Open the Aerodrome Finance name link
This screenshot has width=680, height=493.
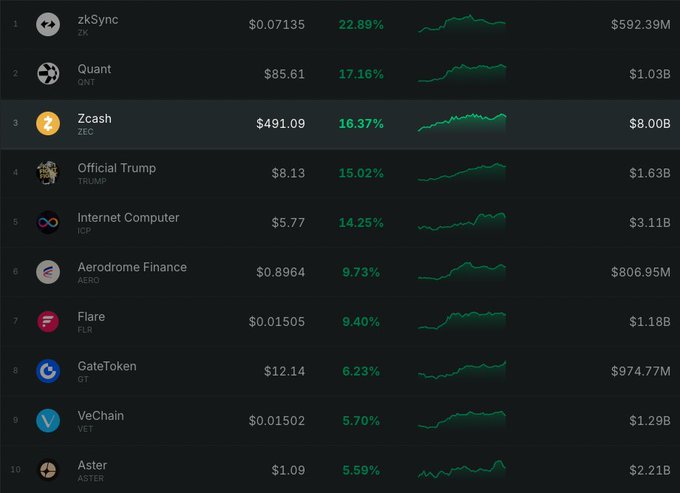(x=132, y=267)
